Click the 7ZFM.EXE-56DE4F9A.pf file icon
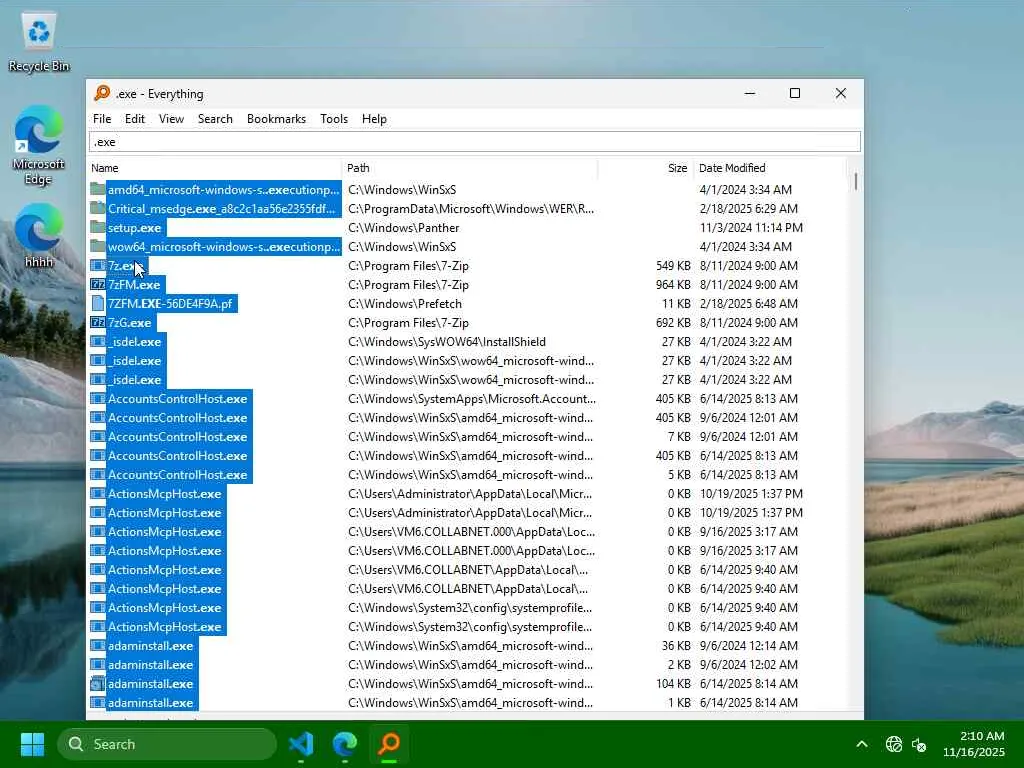Viewport: 1024px width, 768px height. tap(97, 304)
